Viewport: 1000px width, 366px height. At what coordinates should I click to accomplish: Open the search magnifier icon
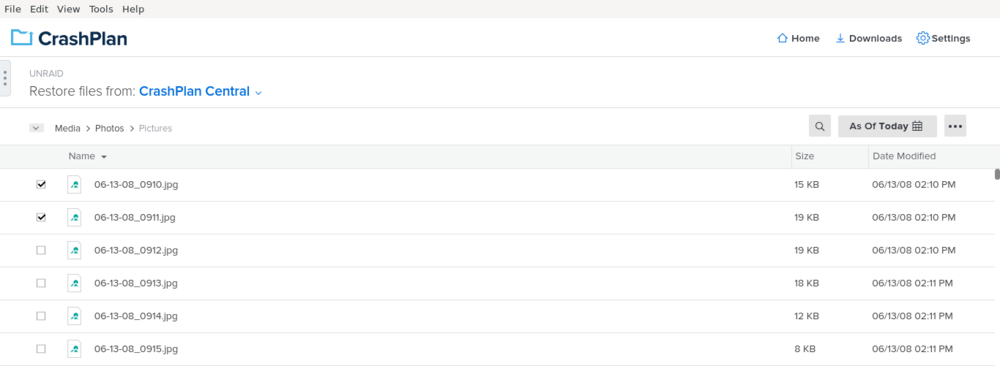click(820, 126)
